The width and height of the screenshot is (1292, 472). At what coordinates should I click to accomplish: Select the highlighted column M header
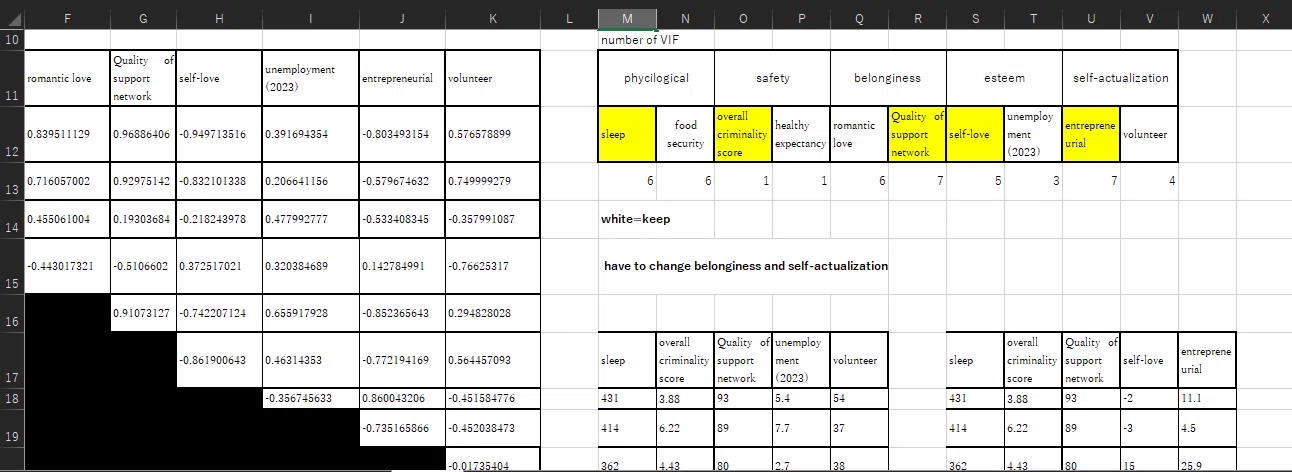point(627,17)
